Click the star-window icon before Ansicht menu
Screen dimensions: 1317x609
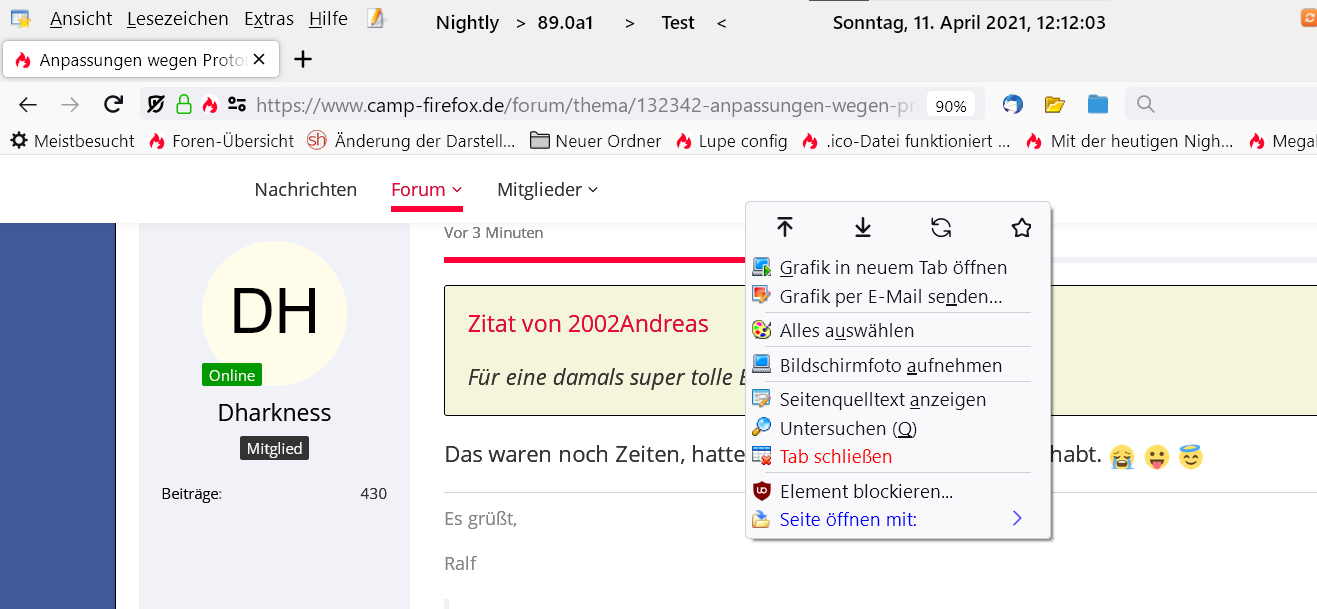(20, 19)
